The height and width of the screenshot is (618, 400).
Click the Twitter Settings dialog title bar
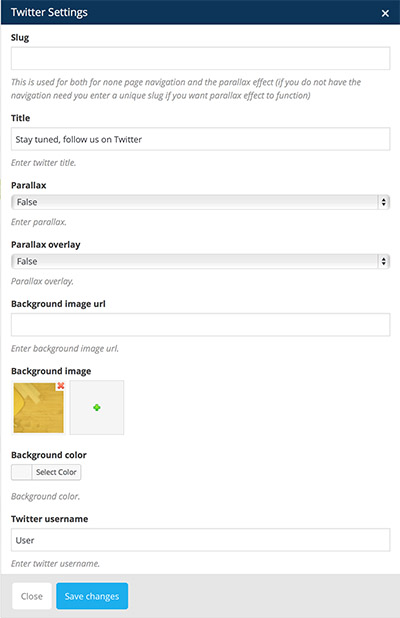[200, 13]
